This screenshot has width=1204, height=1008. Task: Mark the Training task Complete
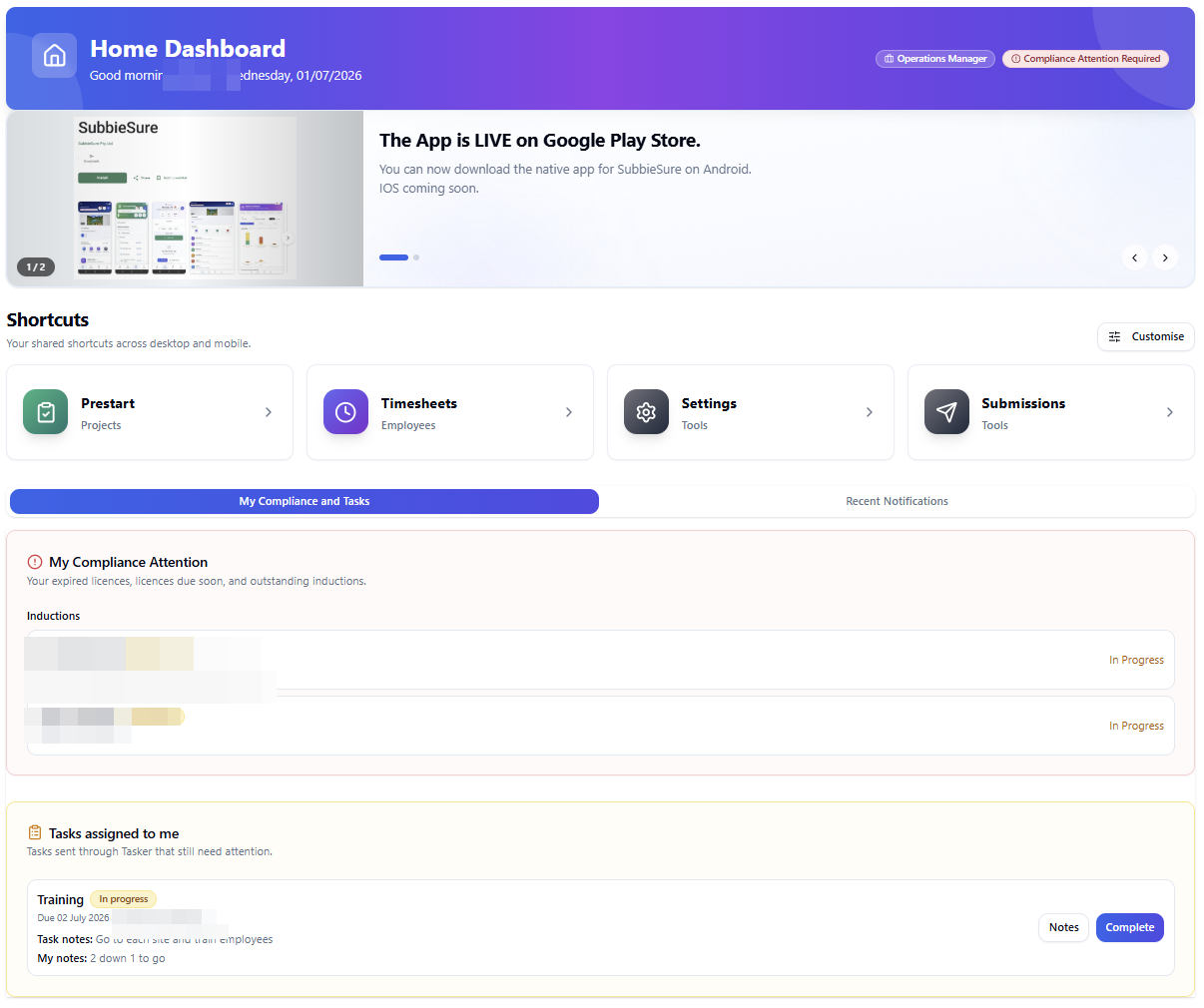1129,927
